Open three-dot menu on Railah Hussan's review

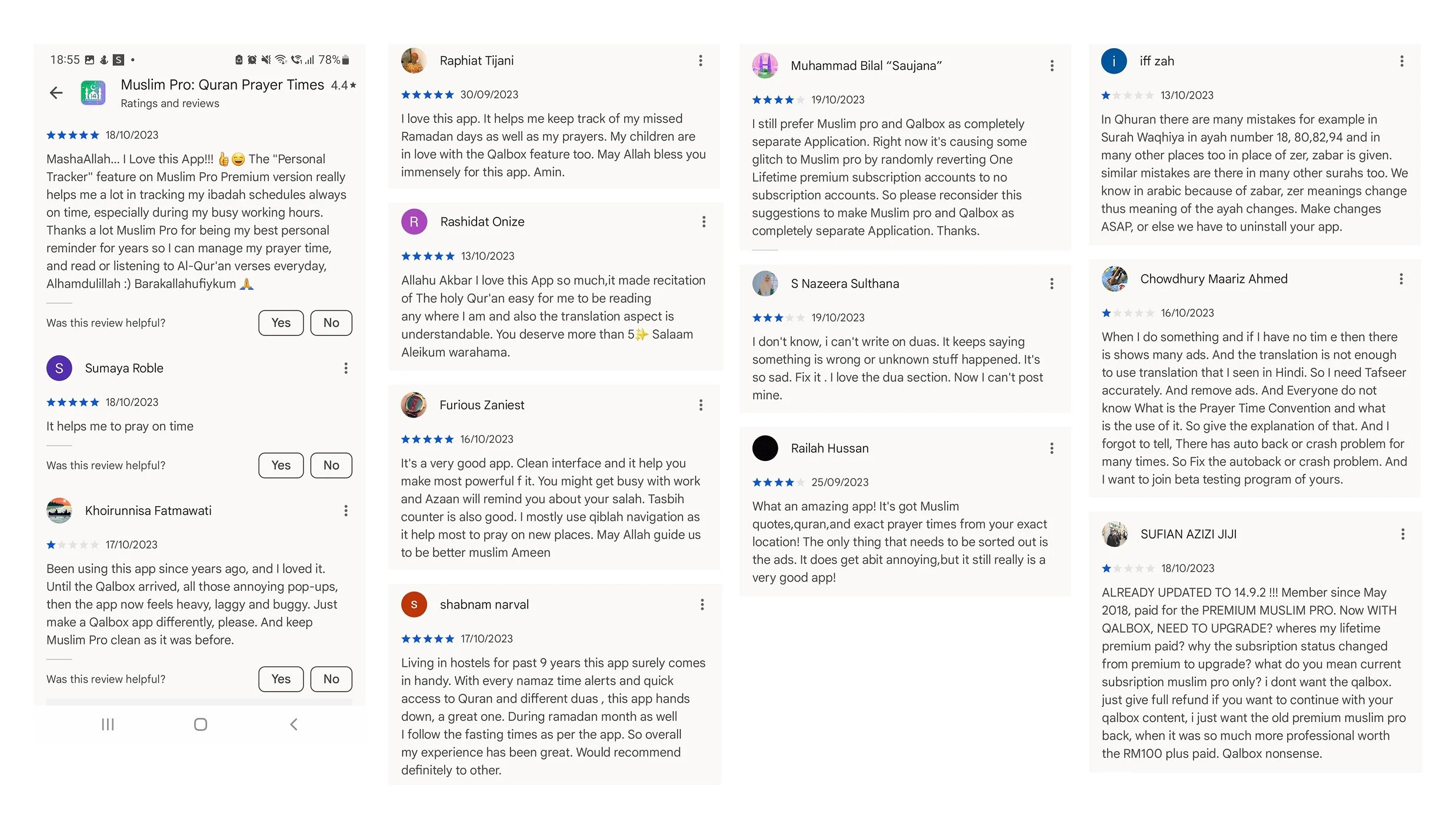(x=1052, y=448)
